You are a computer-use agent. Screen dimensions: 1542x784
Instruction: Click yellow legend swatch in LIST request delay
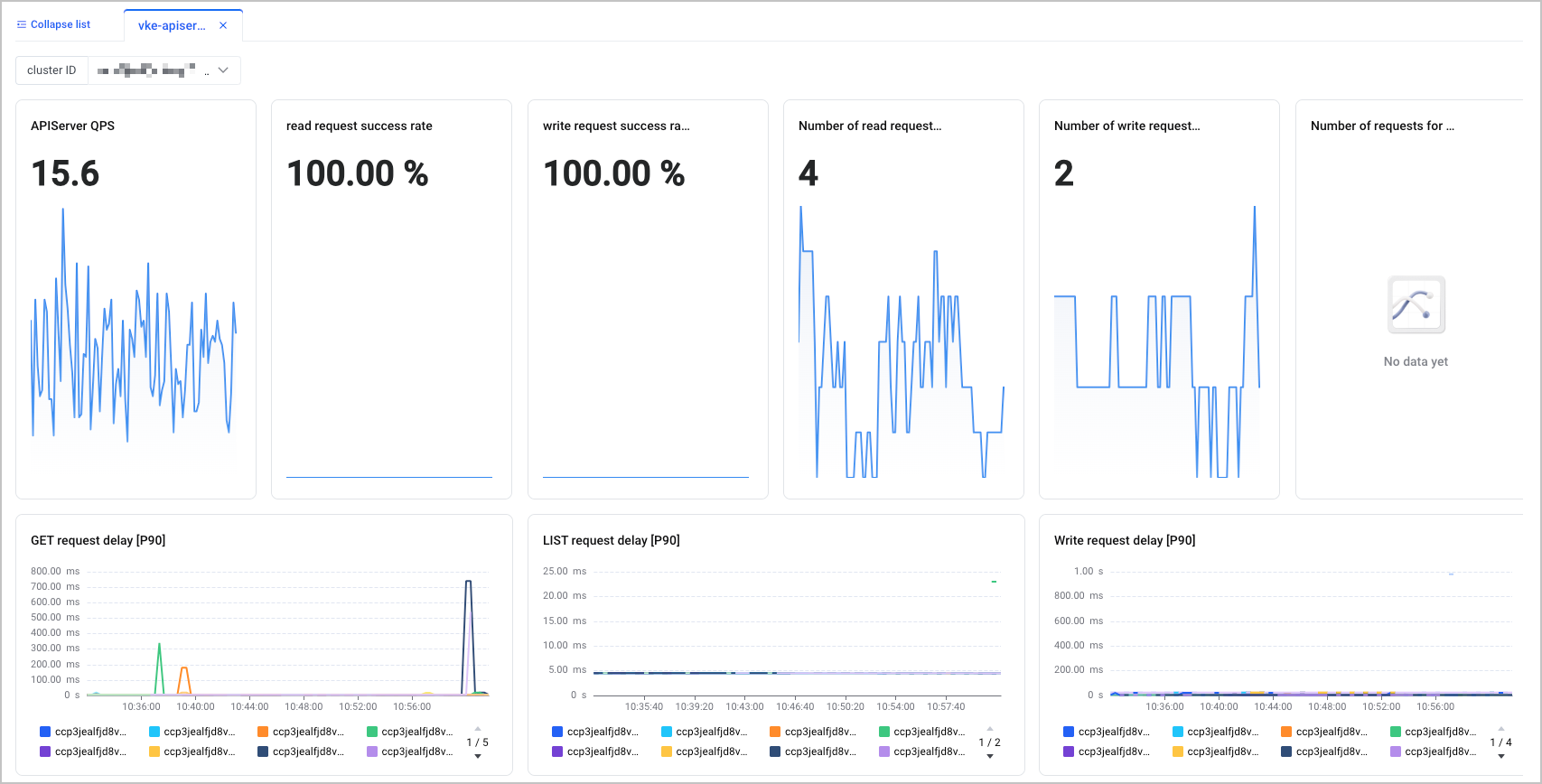(x=667, y=751)
